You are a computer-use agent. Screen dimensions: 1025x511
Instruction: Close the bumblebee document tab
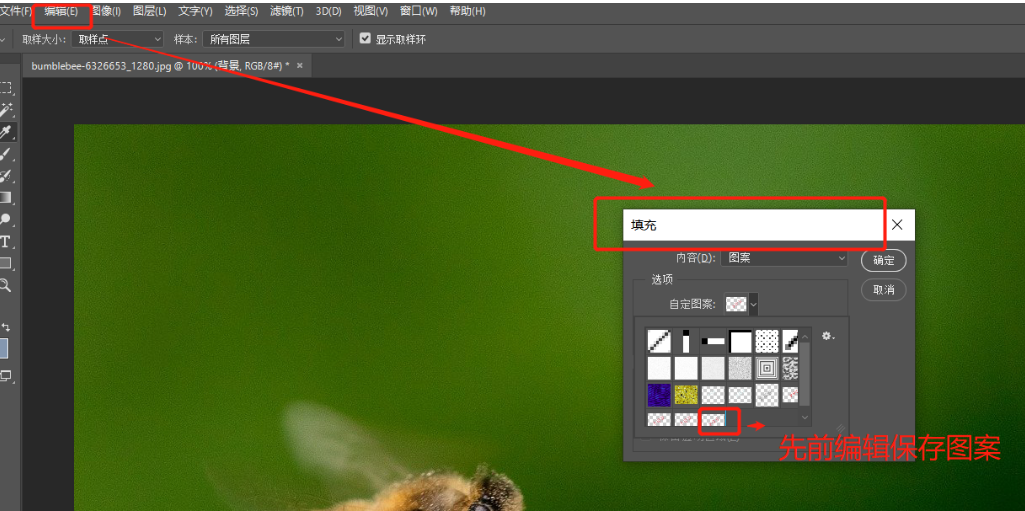(299, 66)
